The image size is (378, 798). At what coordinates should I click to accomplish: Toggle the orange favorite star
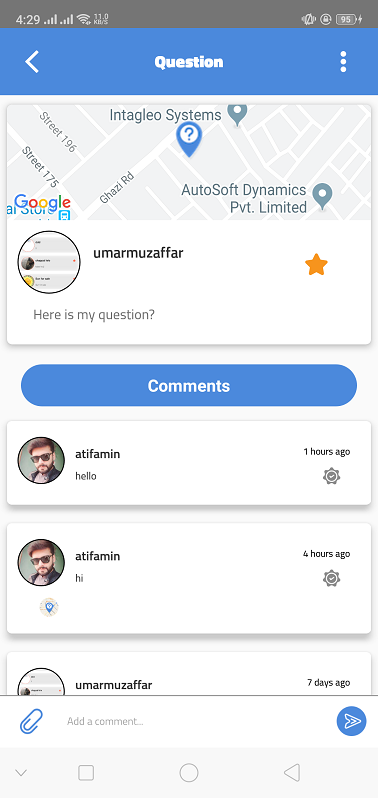pos(316,265)
